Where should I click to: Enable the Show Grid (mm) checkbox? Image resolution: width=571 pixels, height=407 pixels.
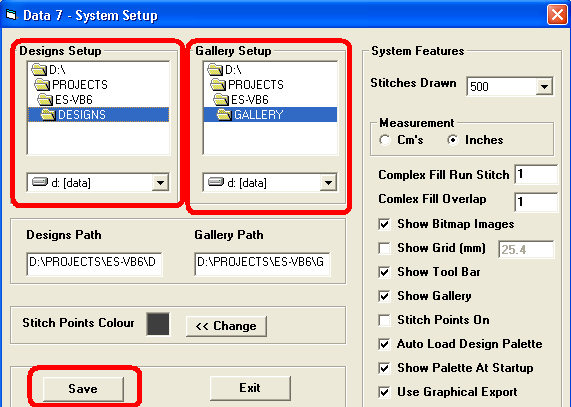(384, 248)
